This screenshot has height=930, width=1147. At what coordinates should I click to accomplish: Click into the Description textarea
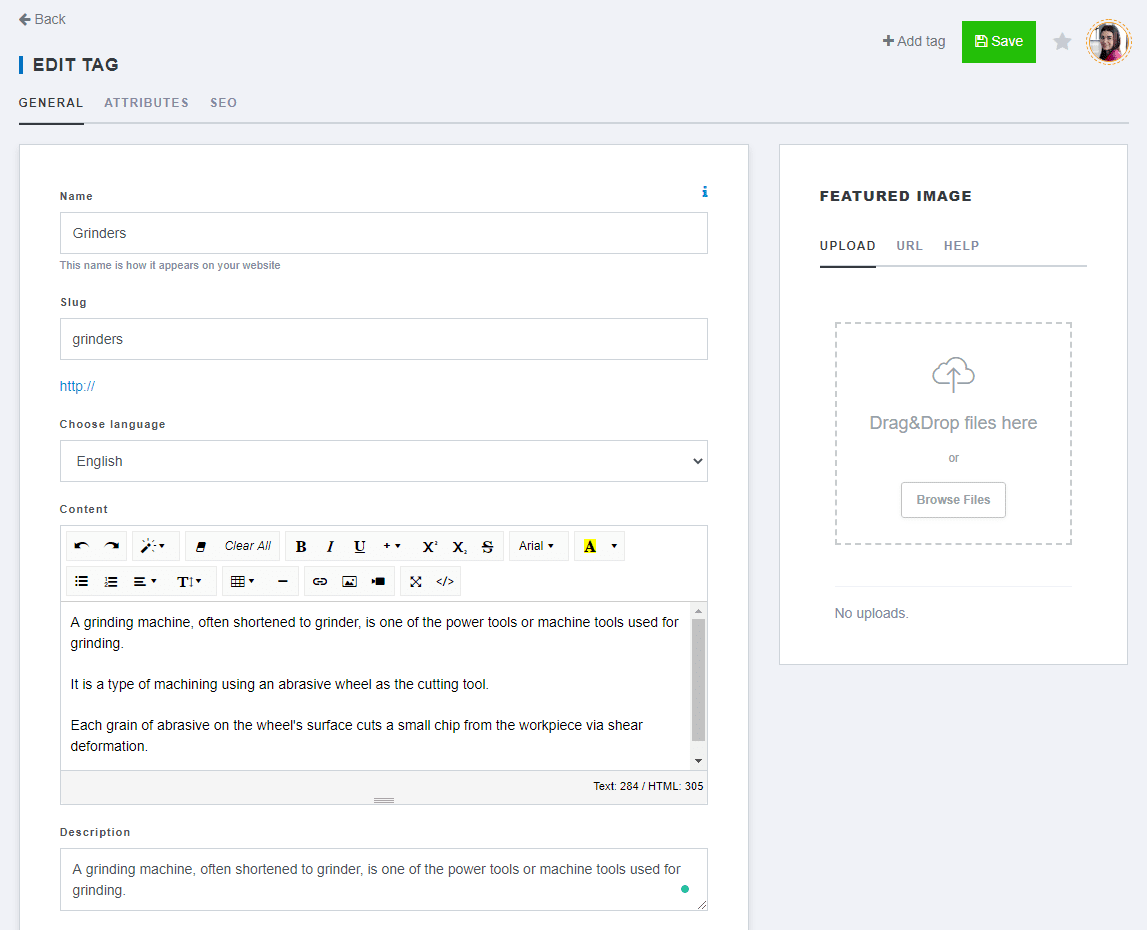pyautogui.click(x=384, y=880)
